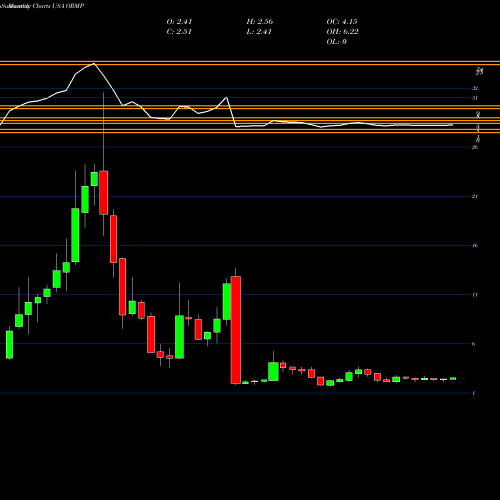This screenshot has width=500, height=500.
Task: Click the 'Charts USA OBMP' chart title
Action: coord(58,6)
